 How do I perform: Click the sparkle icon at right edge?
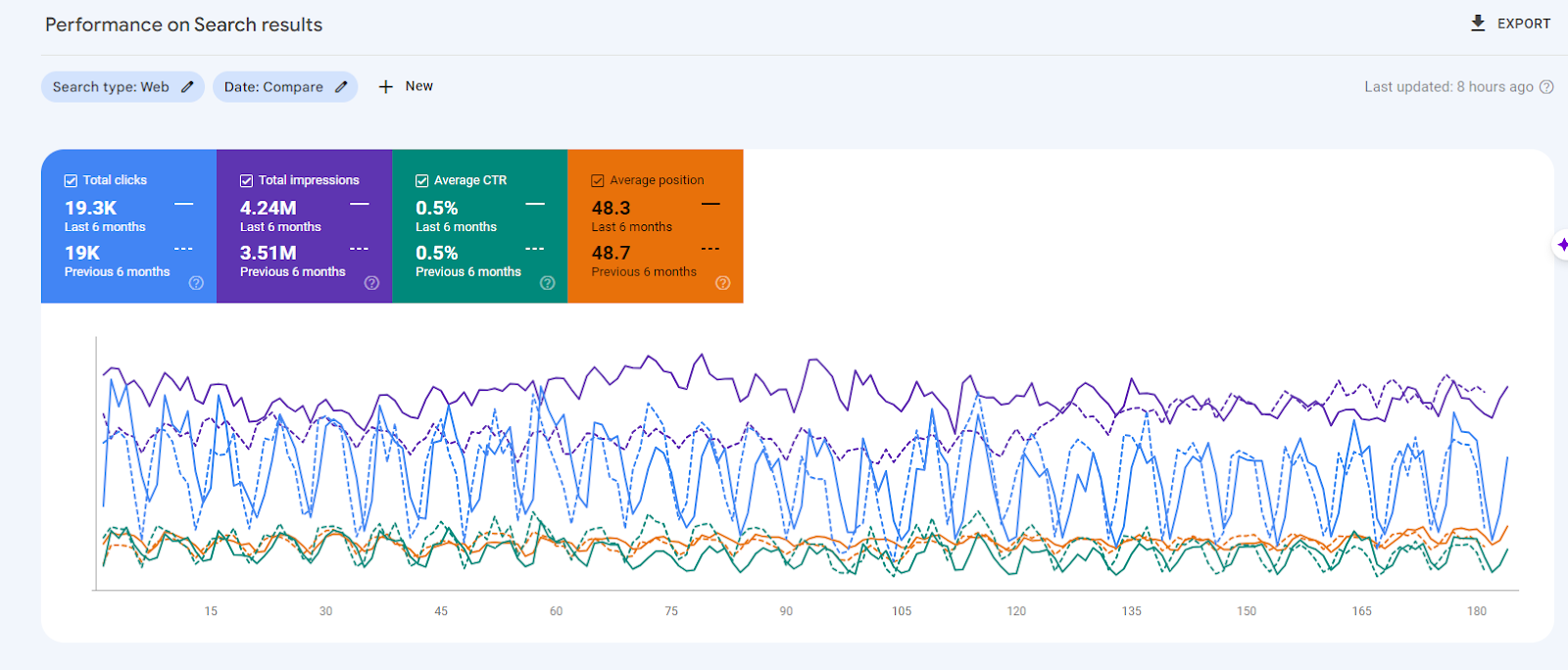(x=1562, y=244)
